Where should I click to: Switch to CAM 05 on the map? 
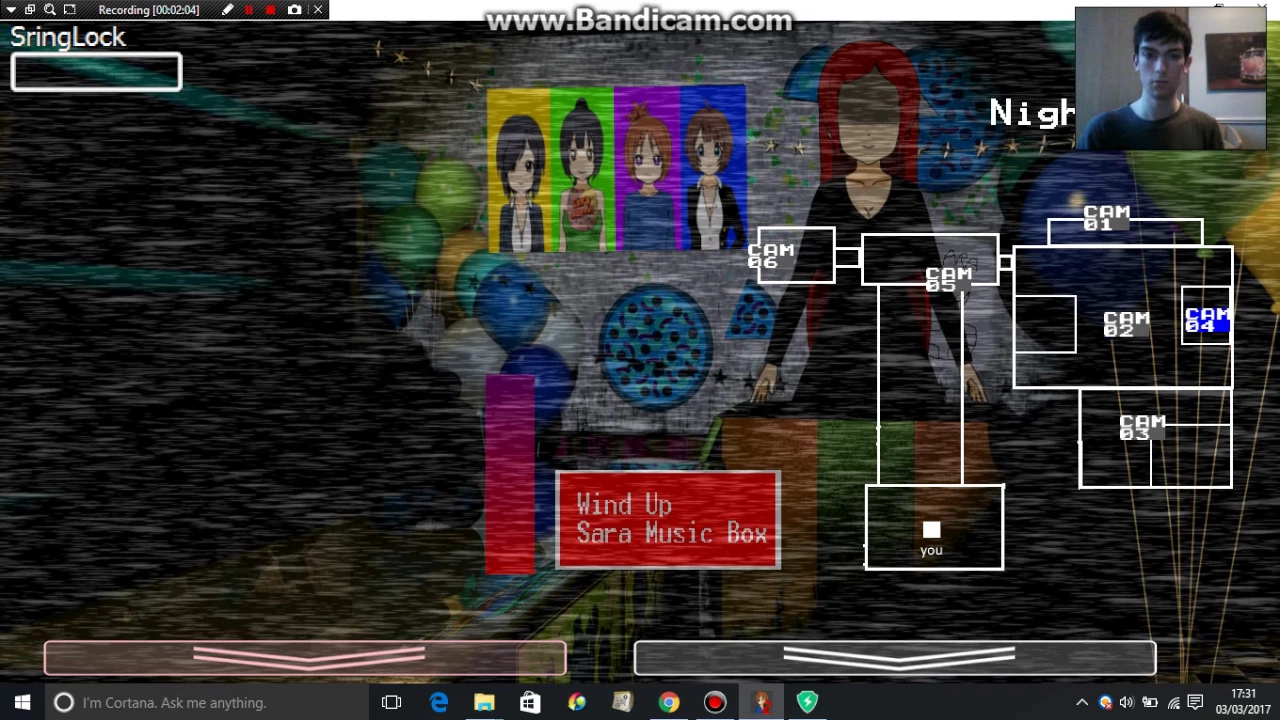[948, 279]
